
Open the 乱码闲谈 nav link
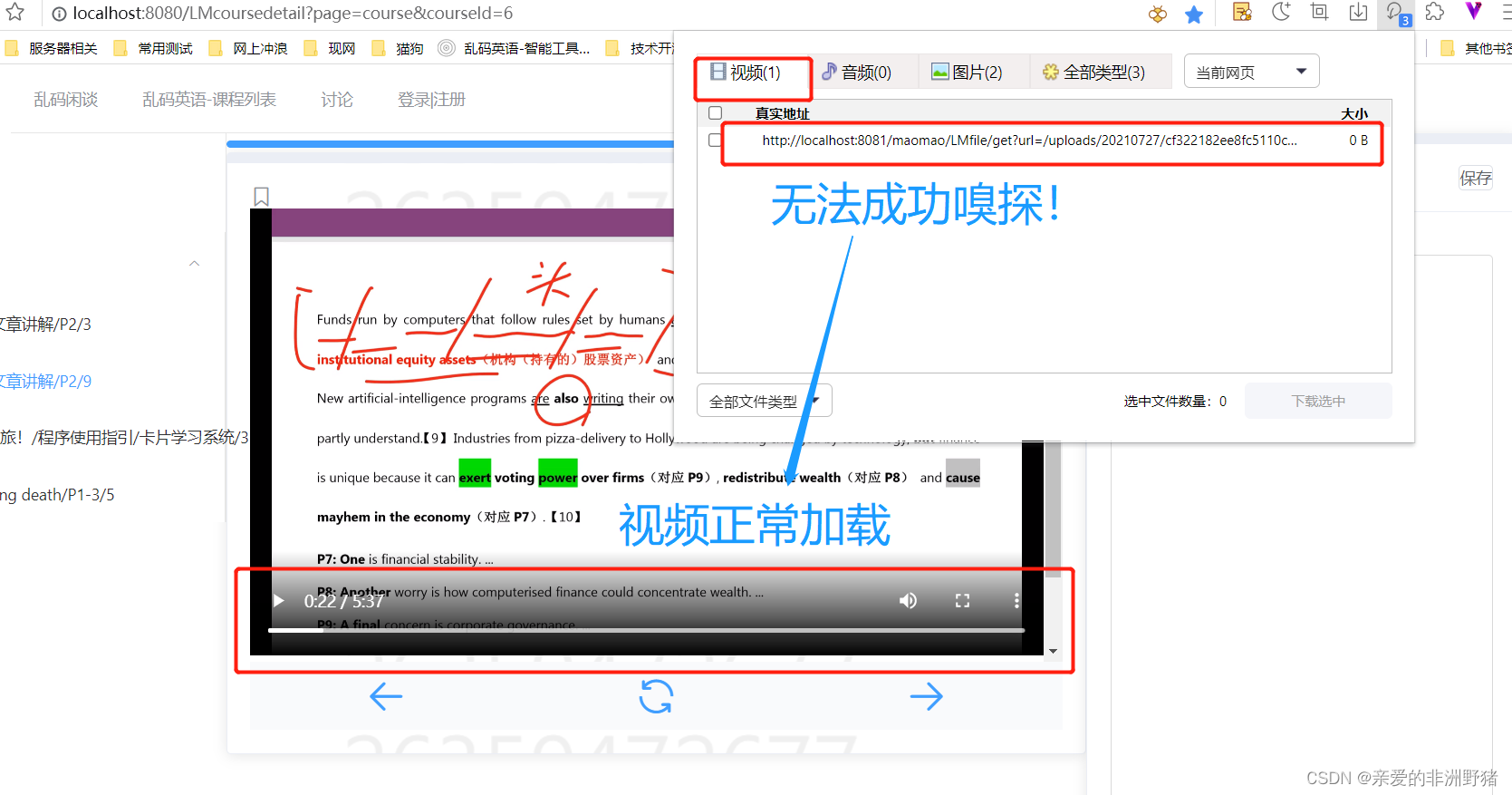(x=65, y=100)
